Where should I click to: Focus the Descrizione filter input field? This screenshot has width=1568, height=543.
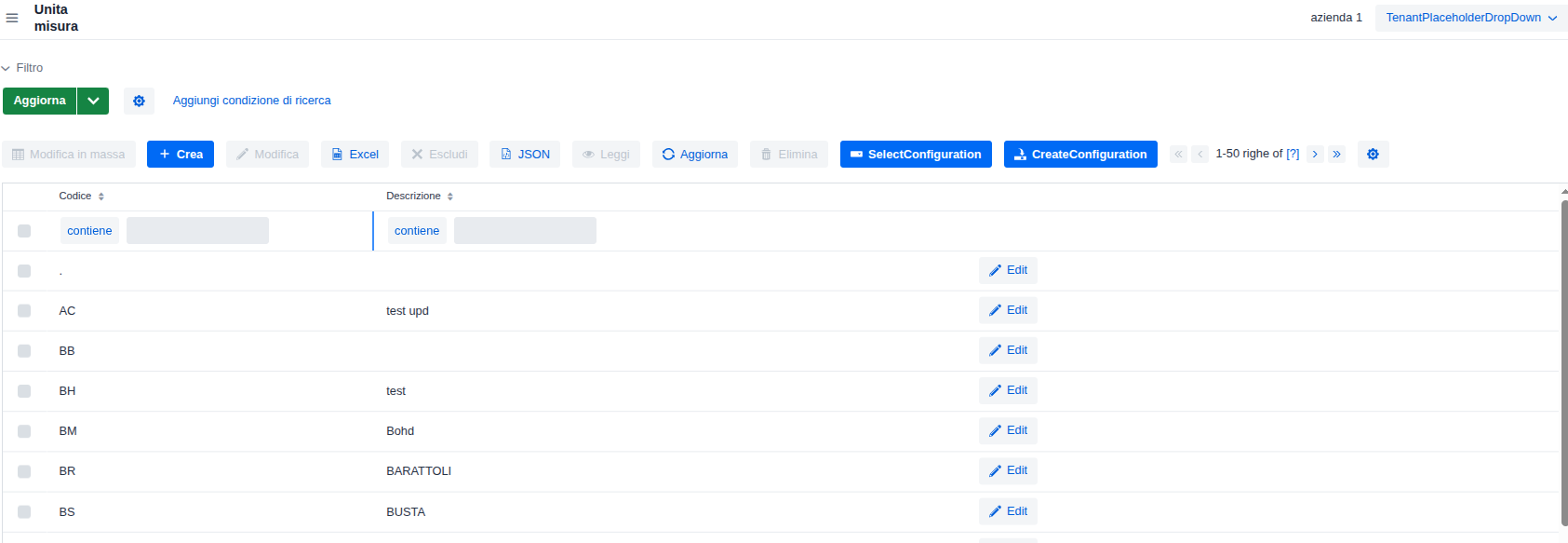coord(525,231)
